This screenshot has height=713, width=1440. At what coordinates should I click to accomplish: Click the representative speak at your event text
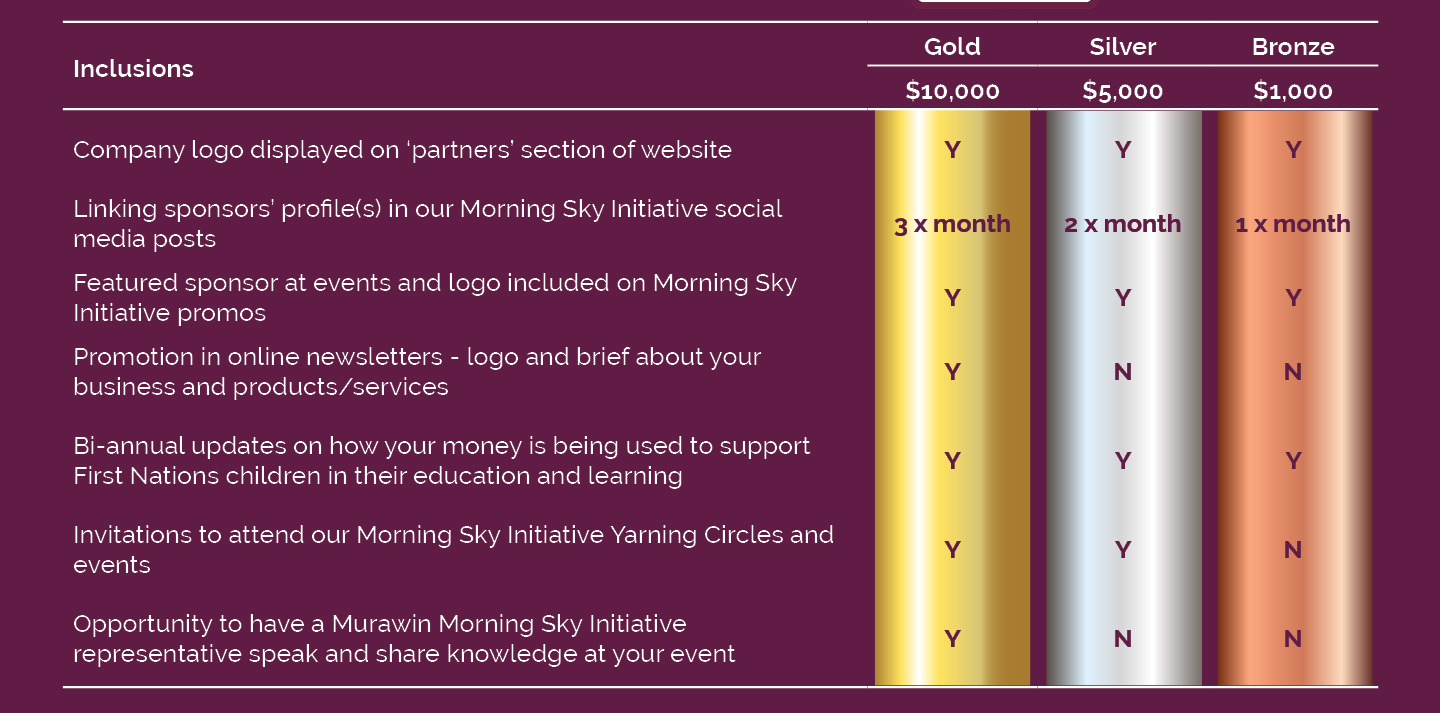[x=404, y=639]
